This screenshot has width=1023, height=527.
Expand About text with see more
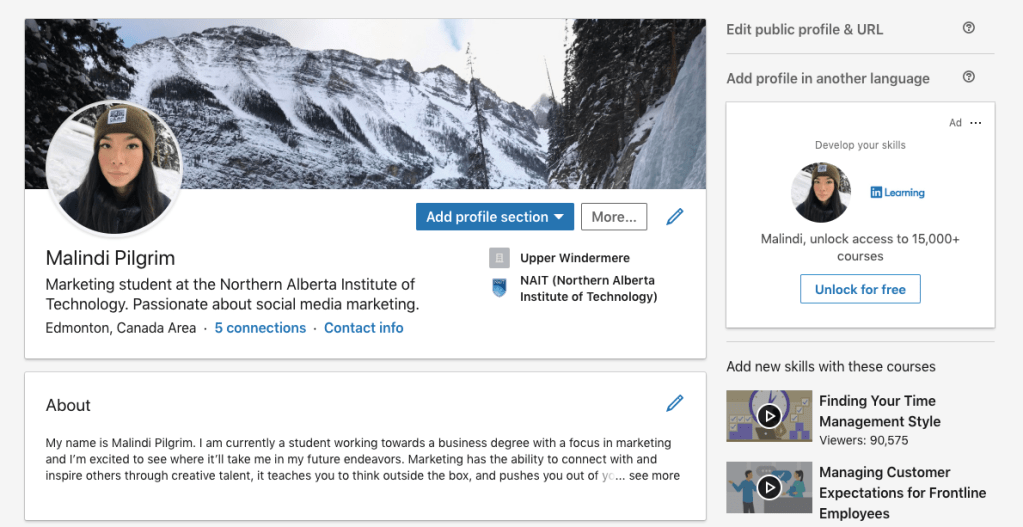[654, 476]
